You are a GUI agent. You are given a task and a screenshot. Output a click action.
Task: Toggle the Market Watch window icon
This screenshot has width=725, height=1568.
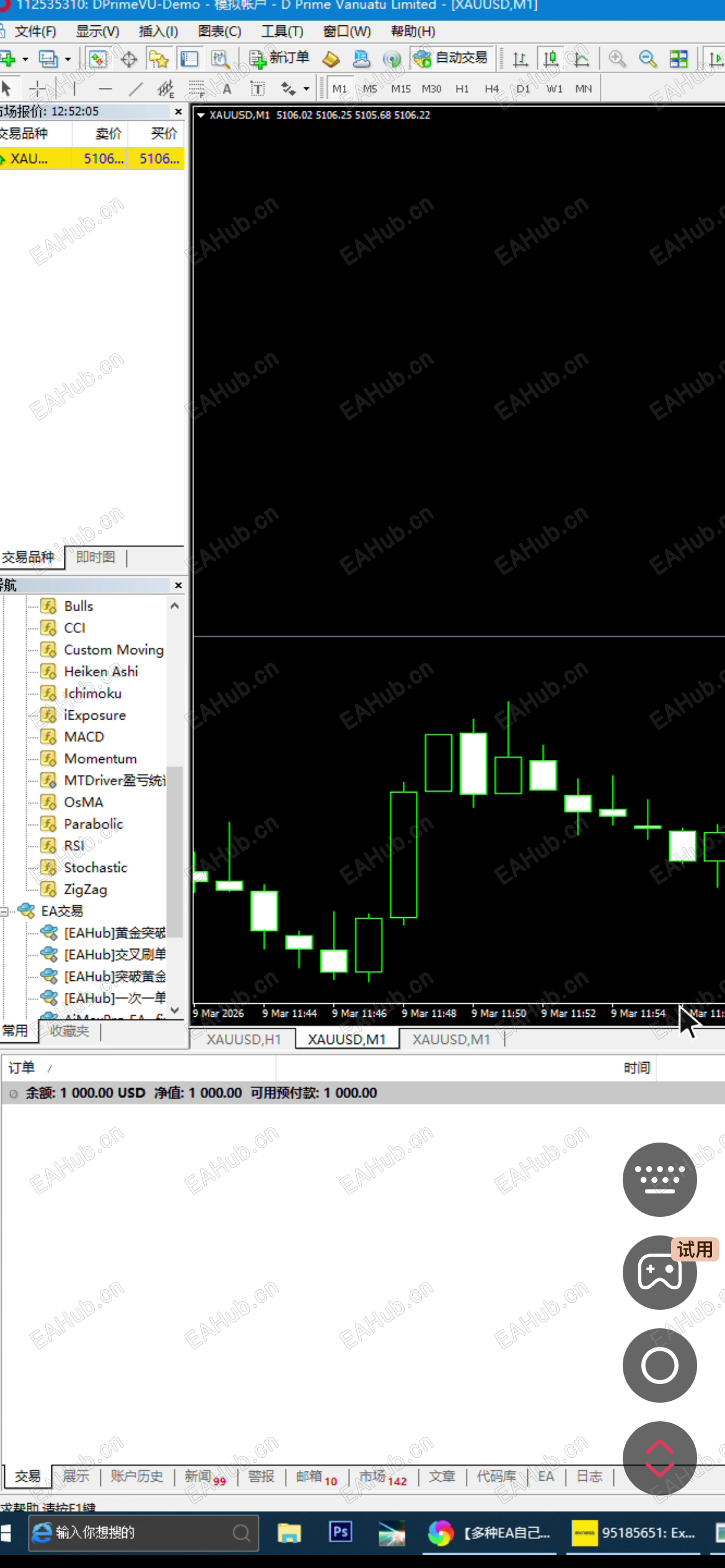pyautogui.click(x=97, y=59)
